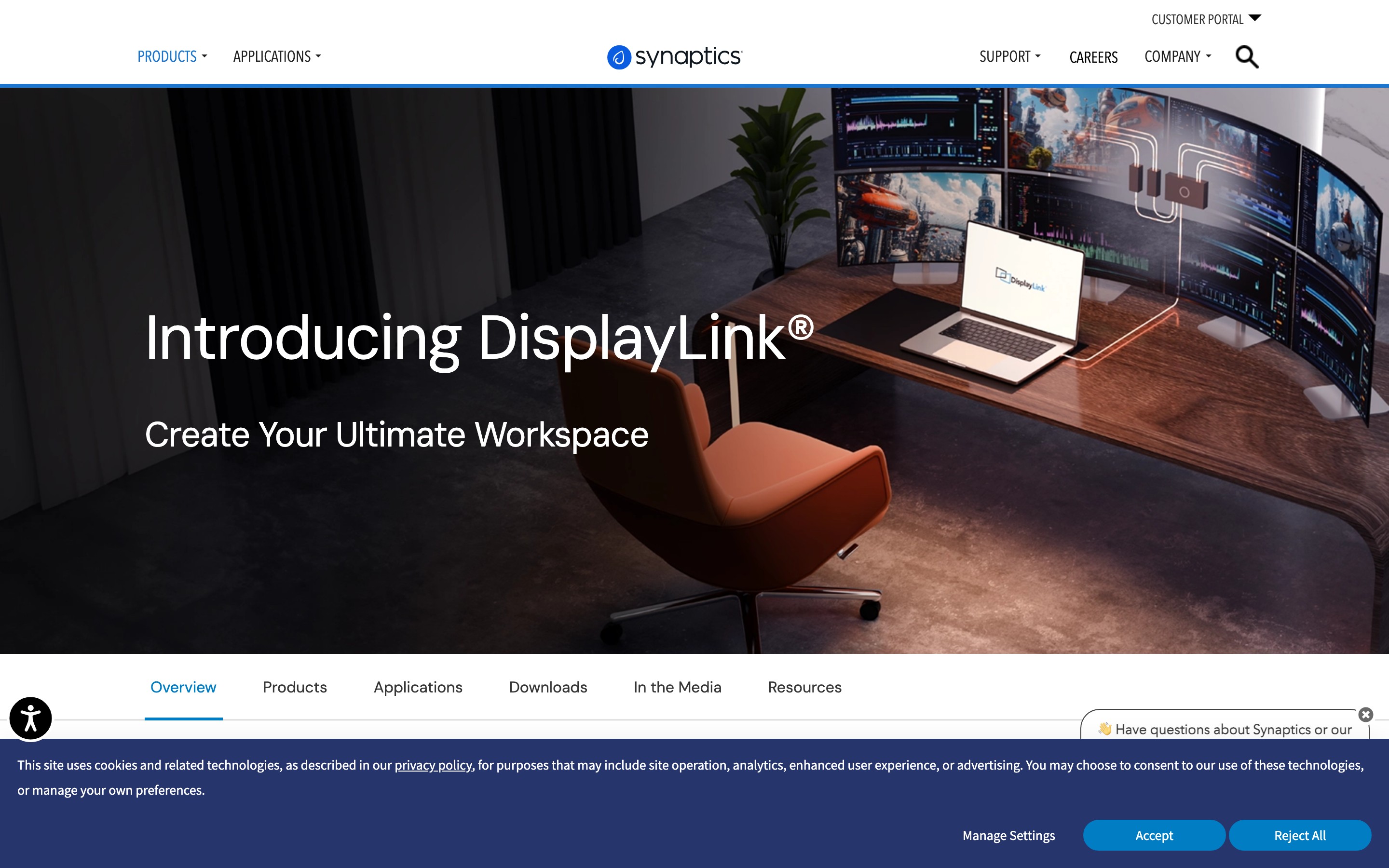Close the chat prompt bubble
This screenshot has width=1389, height=868.
coord(1365,715)
